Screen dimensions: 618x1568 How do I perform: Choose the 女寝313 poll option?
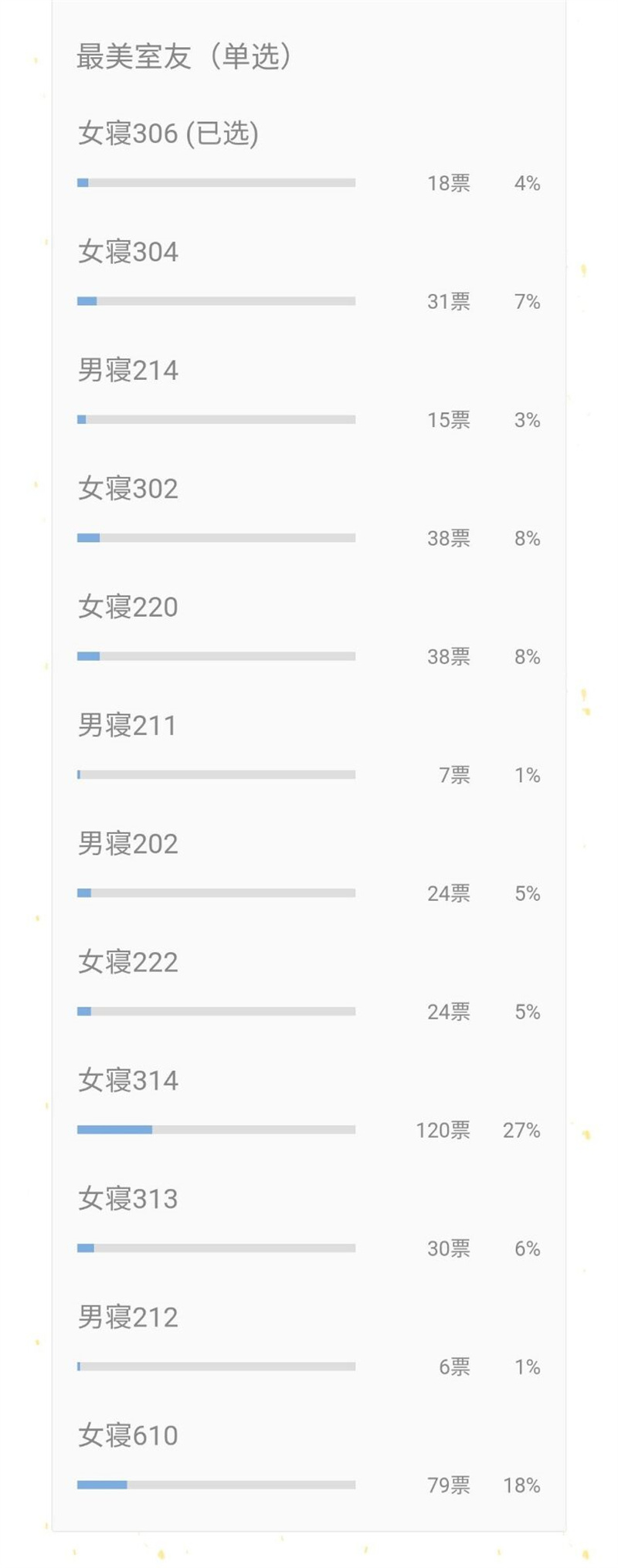(x=128, y=1199)
